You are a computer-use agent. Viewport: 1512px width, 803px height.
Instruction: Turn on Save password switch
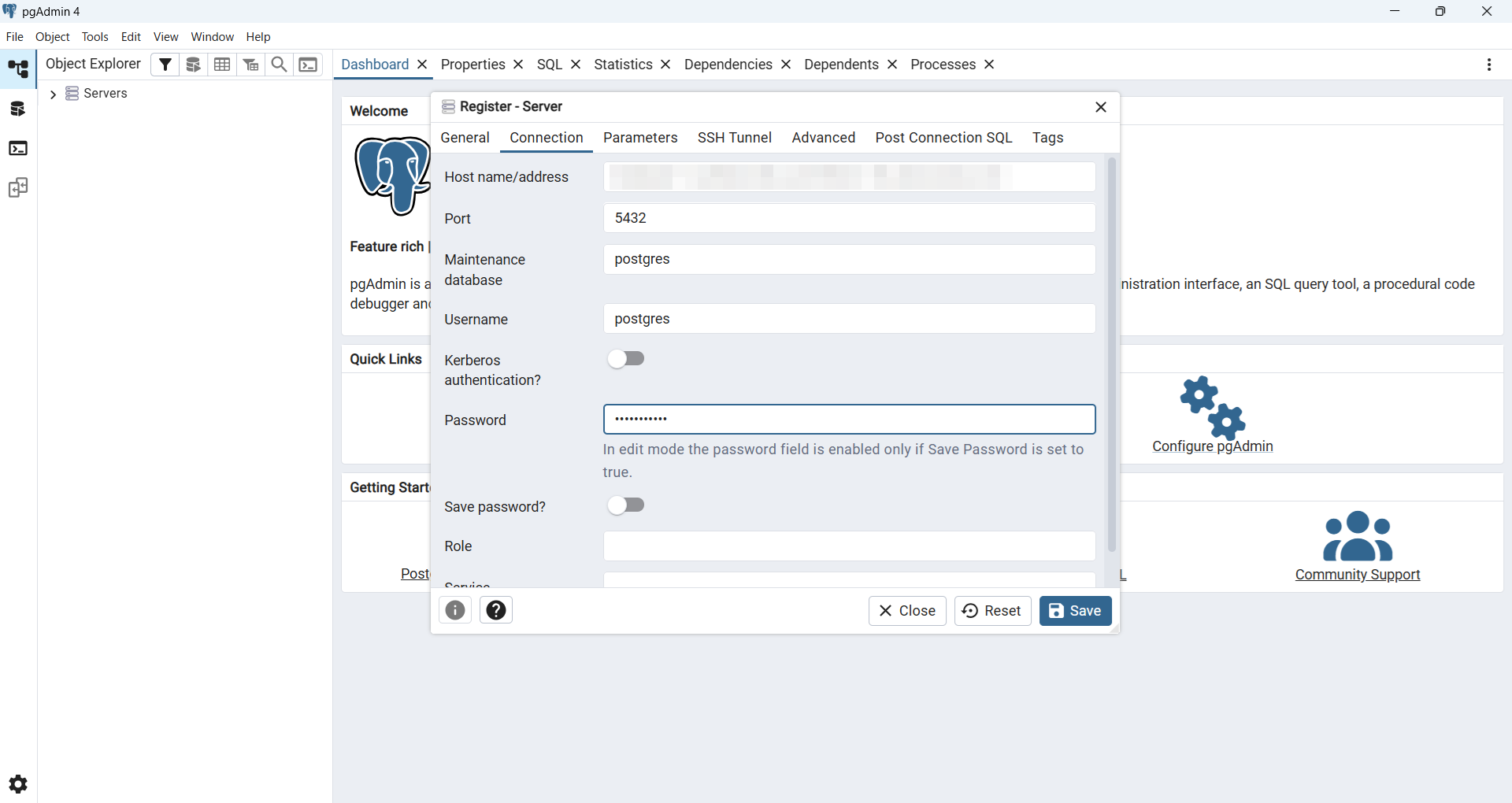point(627,505)
